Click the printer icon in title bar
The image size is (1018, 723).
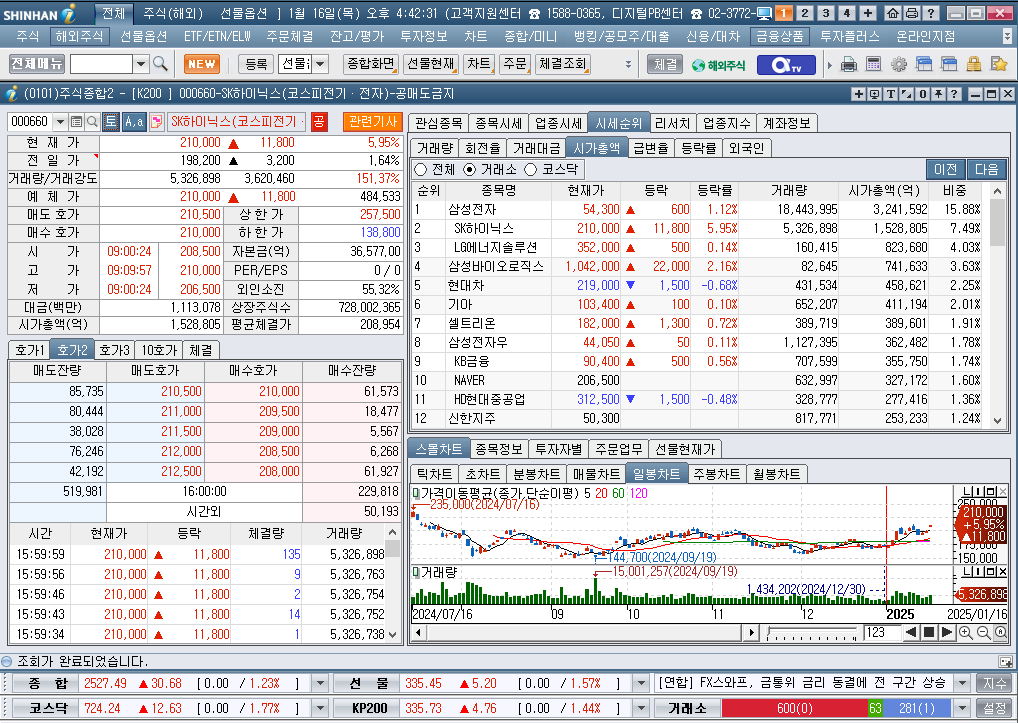[912, 13]
